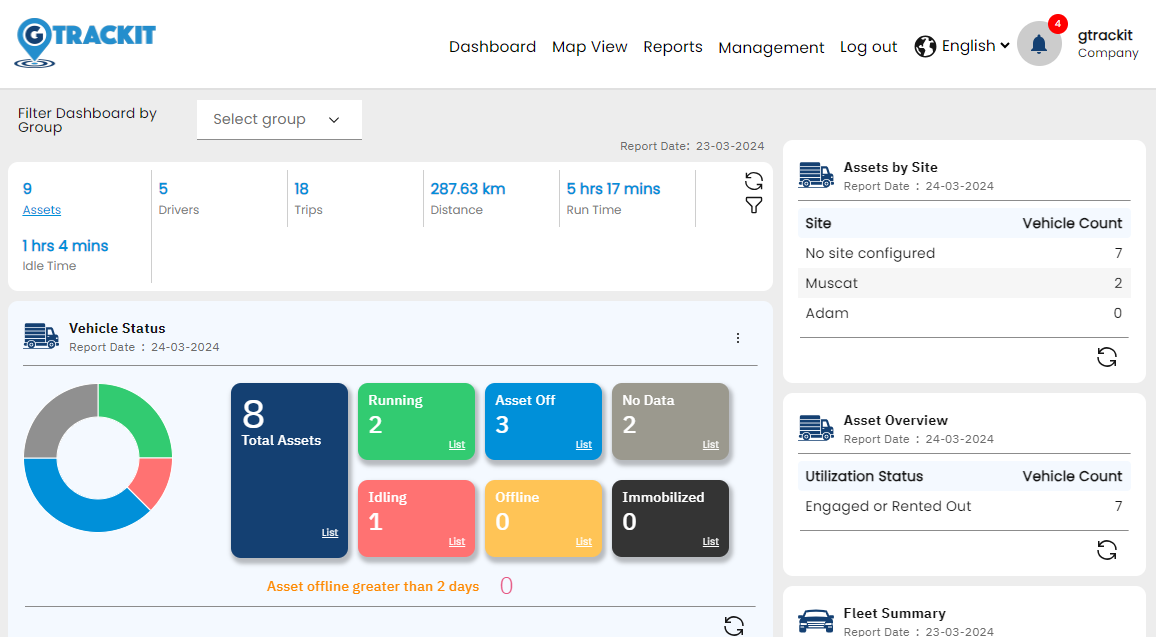Refresh the Assets by Site widget

tap(1107, 358)
